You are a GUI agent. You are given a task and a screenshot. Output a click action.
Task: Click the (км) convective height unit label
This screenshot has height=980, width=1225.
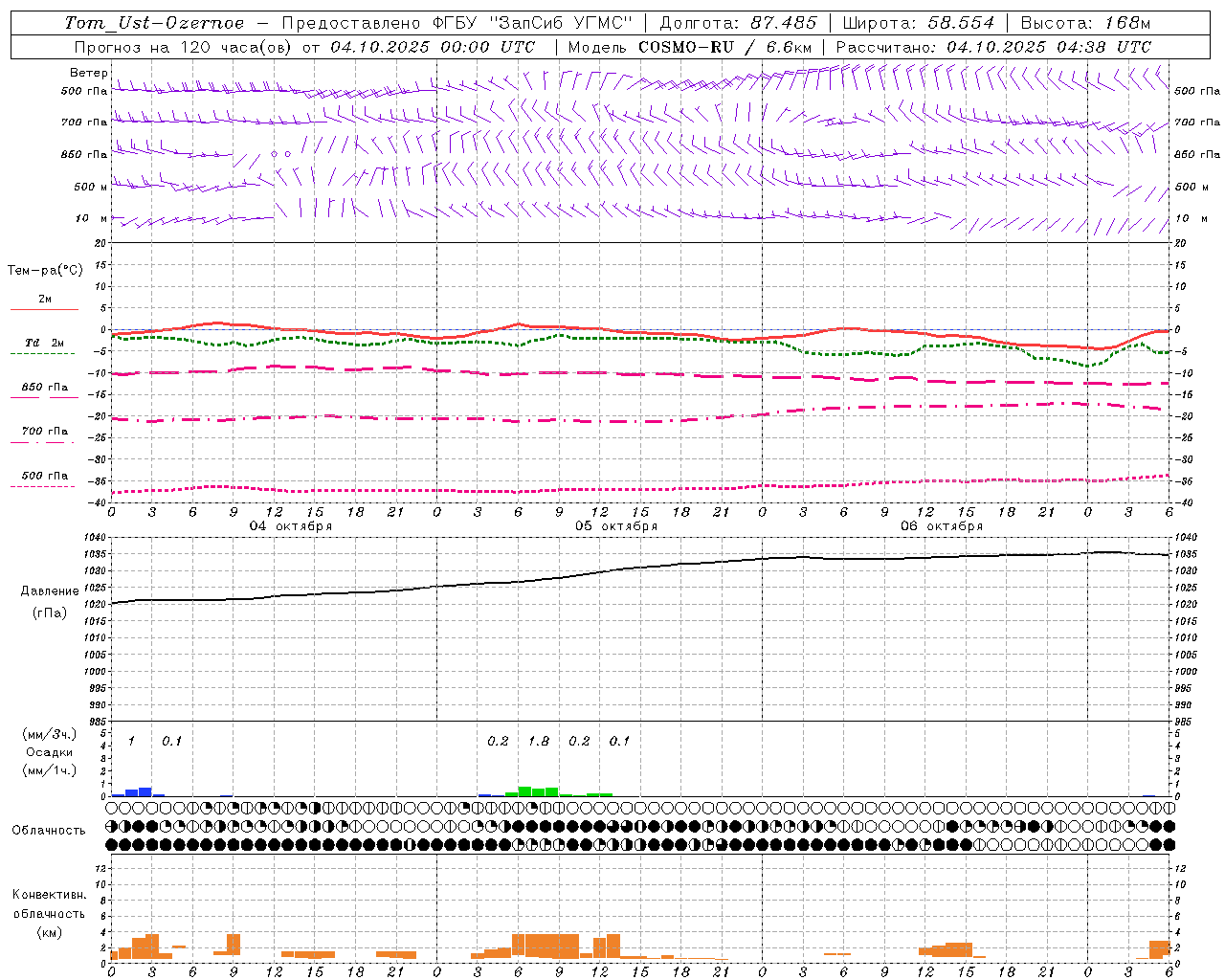(x=50, y=932)
